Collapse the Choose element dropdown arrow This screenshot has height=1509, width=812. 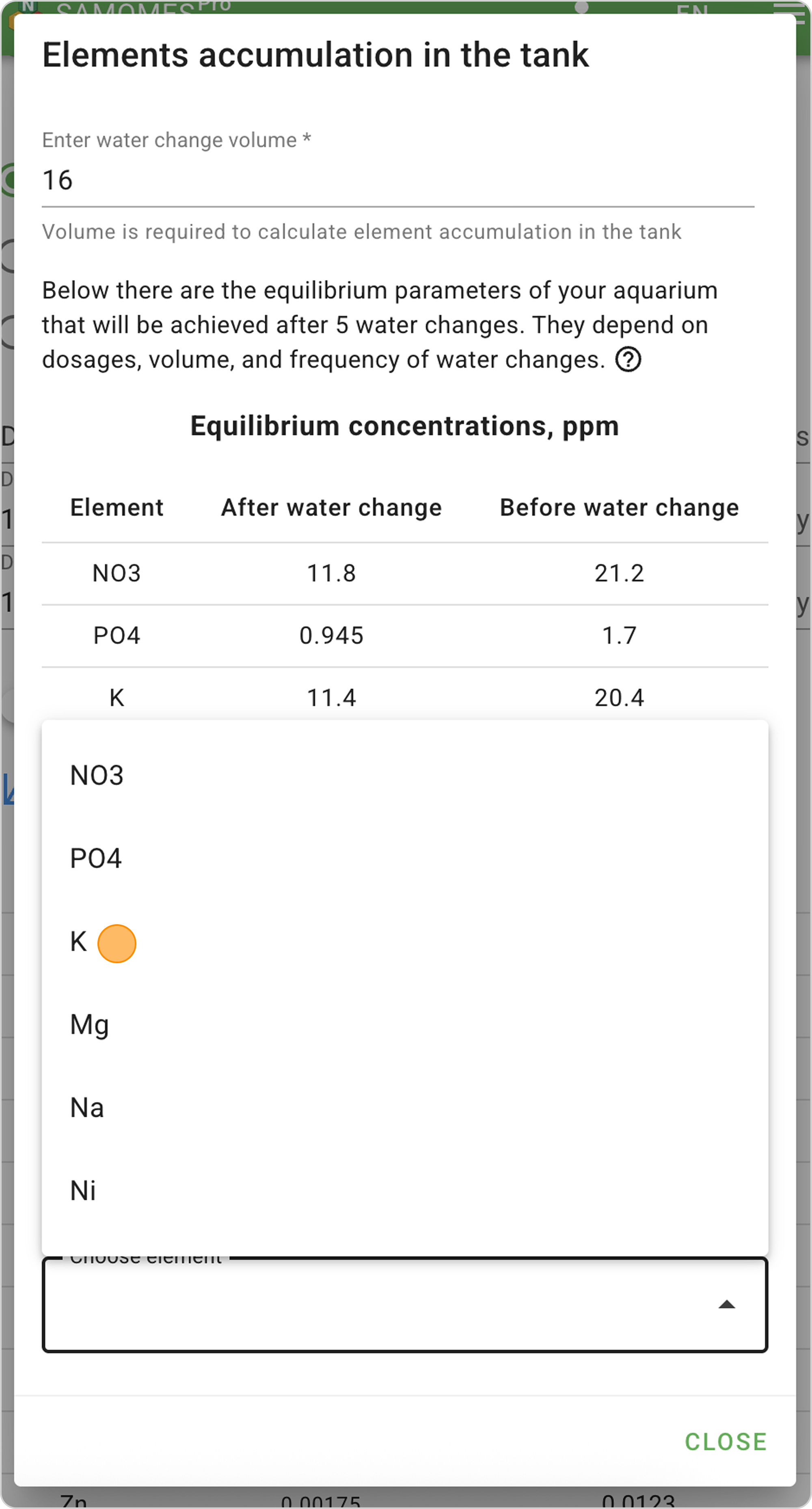726,1304
